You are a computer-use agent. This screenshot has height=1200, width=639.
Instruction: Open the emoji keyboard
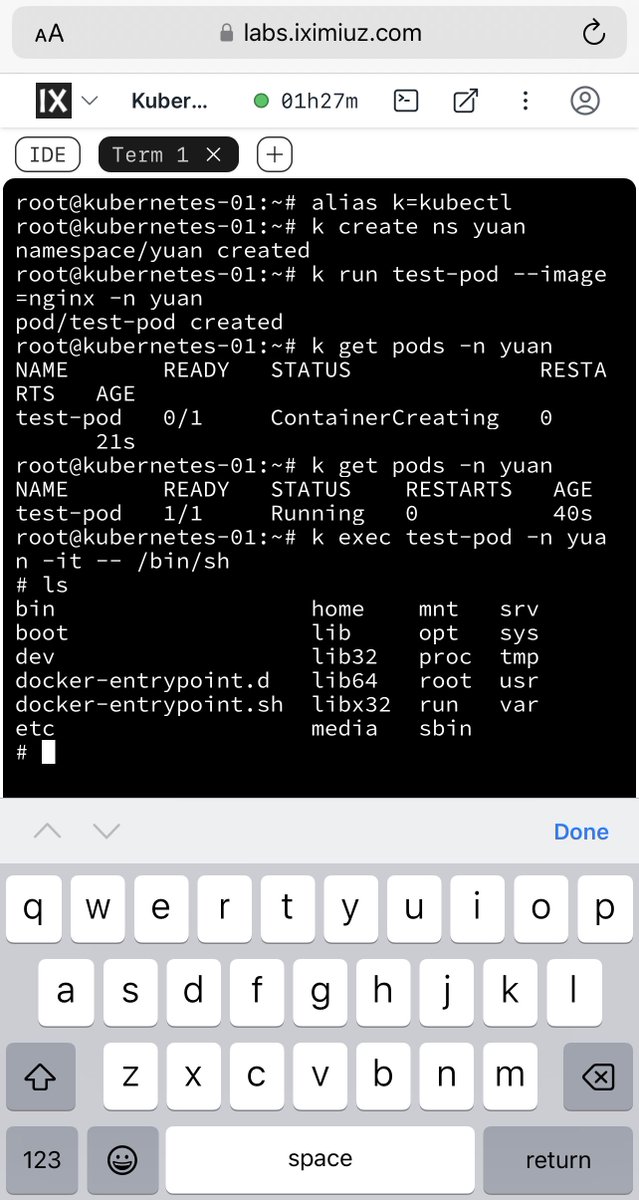pos(121,1160)
